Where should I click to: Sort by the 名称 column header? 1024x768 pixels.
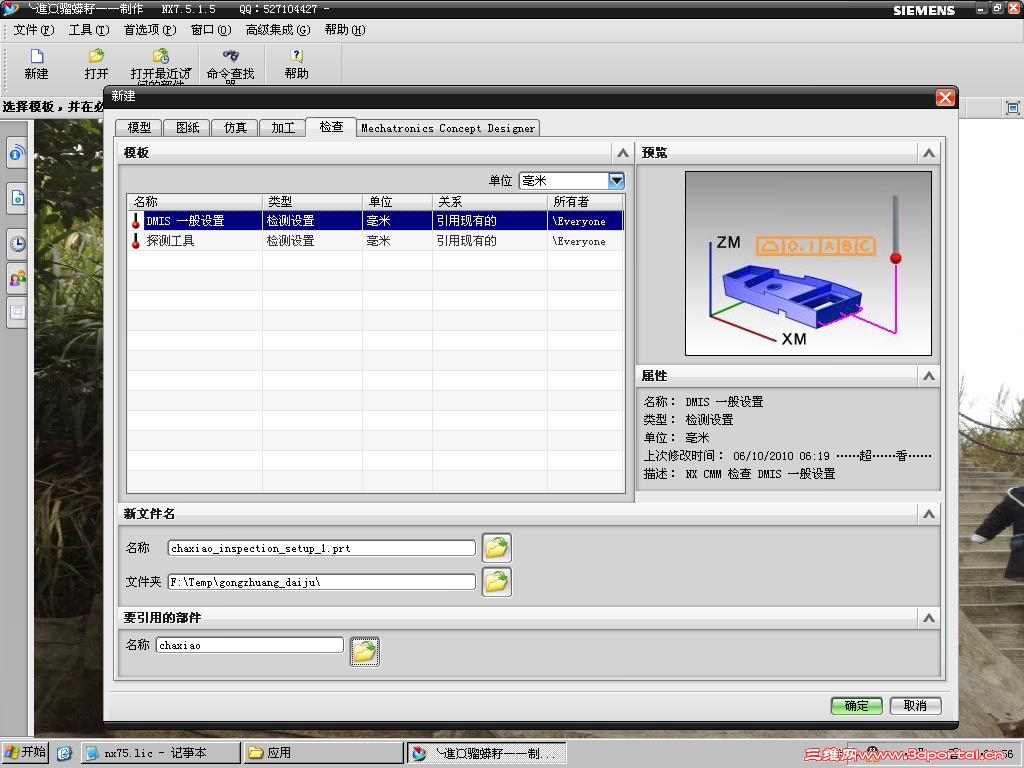click(195, 202)
